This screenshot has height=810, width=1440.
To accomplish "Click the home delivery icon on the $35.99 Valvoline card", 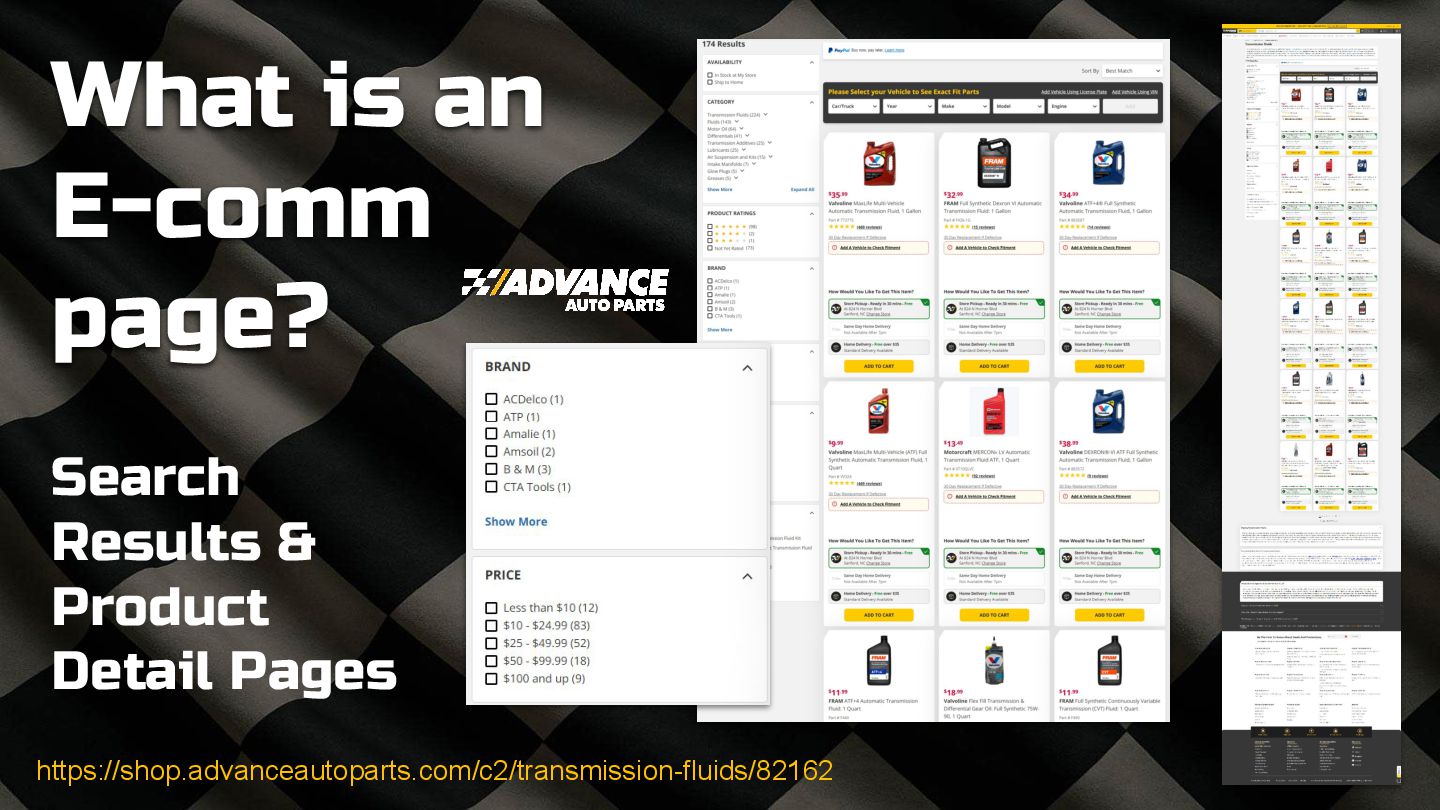I will pyautogui.click(x=837, y=347).
